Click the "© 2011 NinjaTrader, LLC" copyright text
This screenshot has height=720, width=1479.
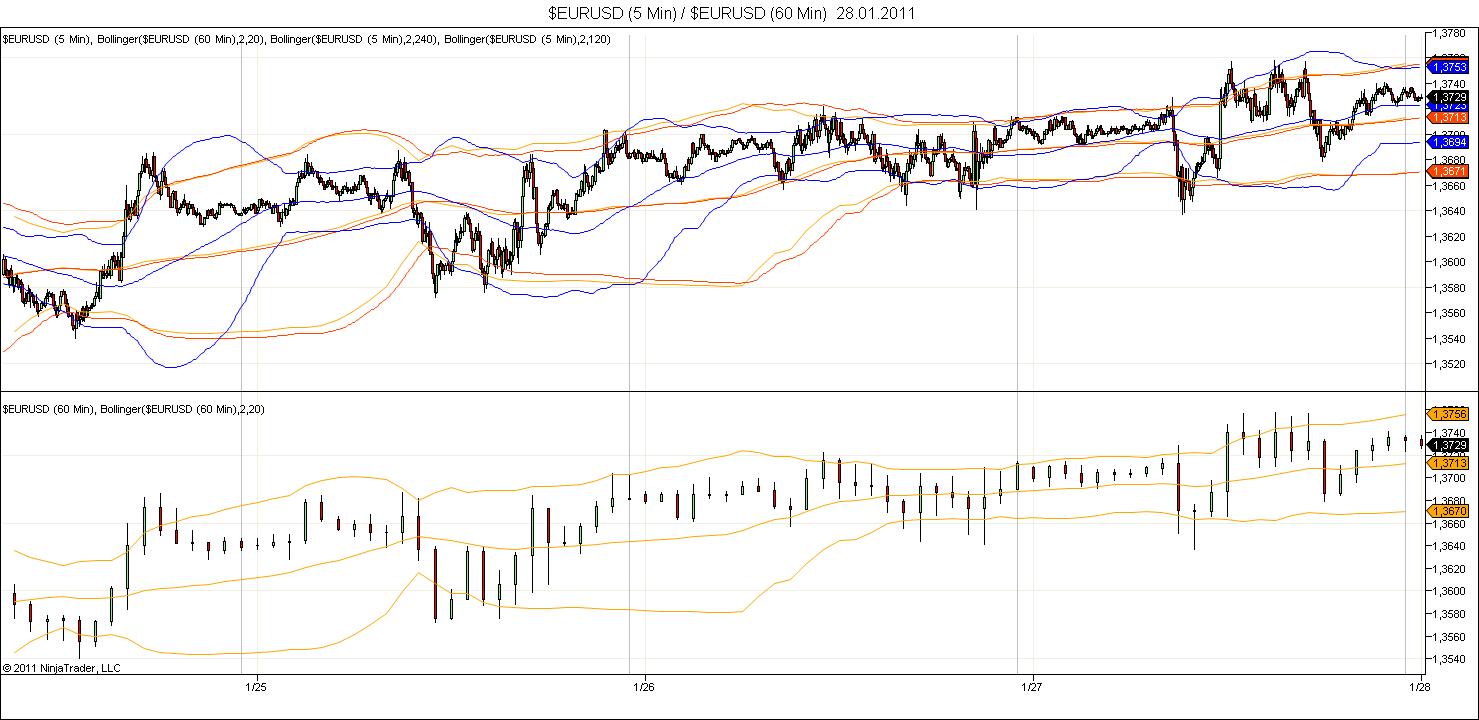point(62,668)
